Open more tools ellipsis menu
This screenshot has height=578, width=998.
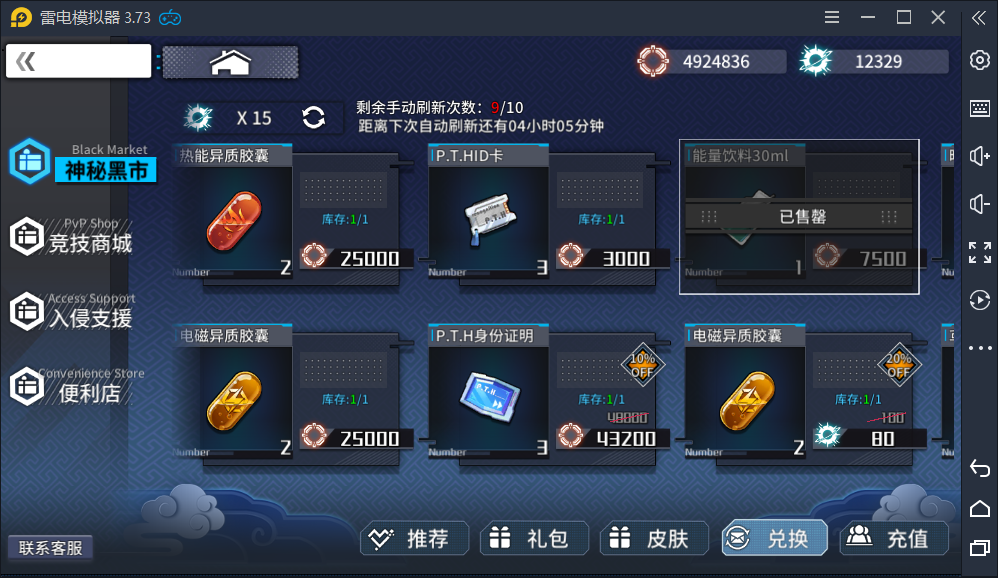980,348
